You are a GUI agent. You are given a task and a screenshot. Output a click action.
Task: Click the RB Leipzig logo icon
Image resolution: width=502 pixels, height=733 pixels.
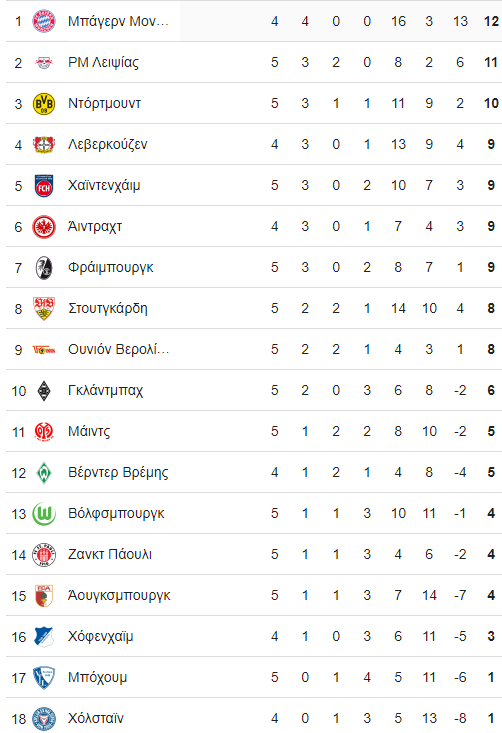[44, 63]
